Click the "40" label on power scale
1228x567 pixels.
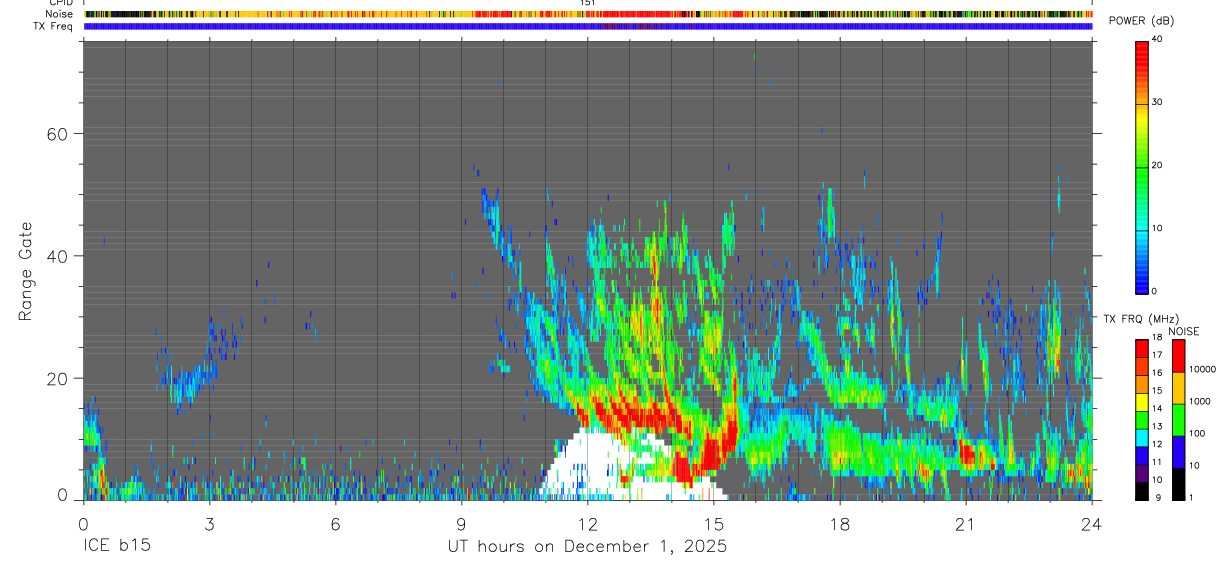point(1157,39)
